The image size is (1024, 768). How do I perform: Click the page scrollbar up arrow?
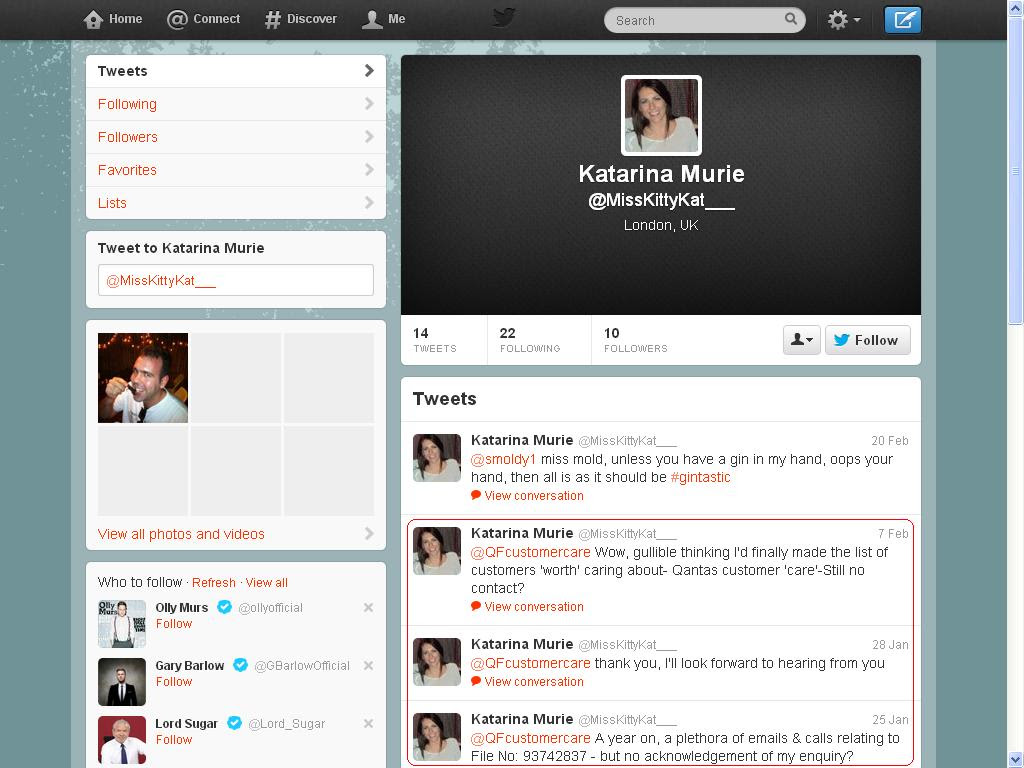point(1016,7)
